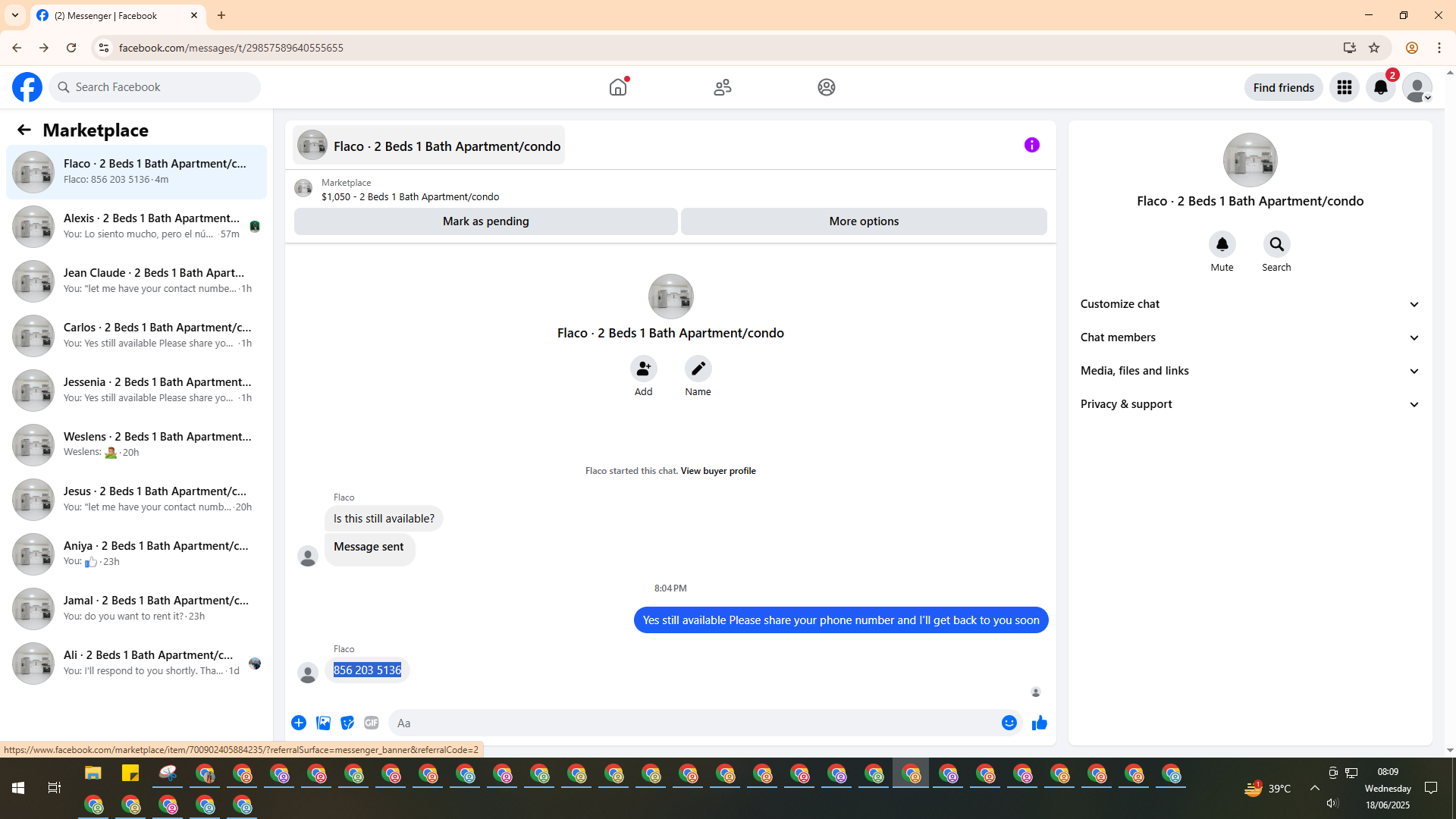Search in conversation using magnifier icon
Screen dimensions: 1456x819
point(1277,244)
